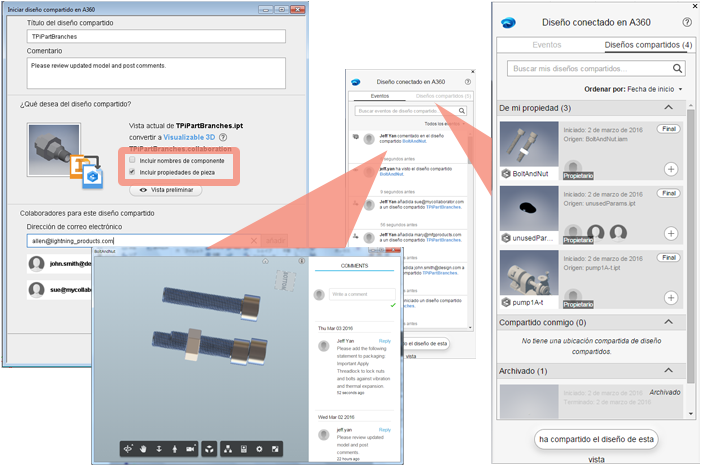Reply to Jeff Yan's Threadlock comment
Screen dimensions: 701x467
(x=384, y=341)
